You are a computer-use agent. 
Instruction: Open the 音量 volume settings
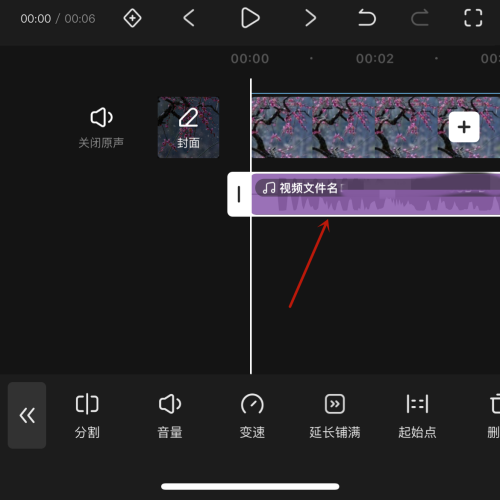click(x=170, y=416)
